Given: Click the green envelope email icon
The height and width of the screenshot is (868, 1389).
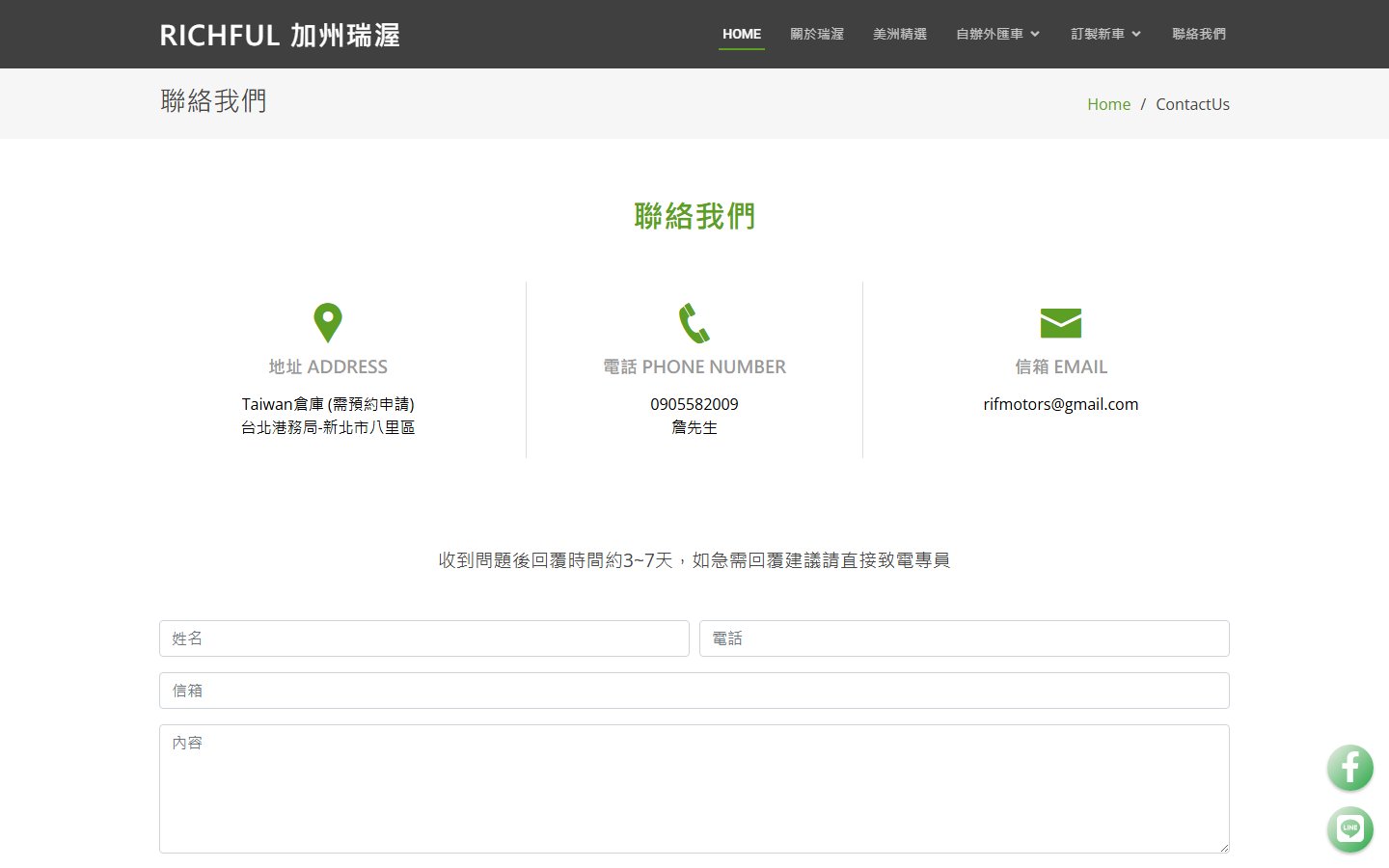Looking at the screenshot, I should [1060, 323].
